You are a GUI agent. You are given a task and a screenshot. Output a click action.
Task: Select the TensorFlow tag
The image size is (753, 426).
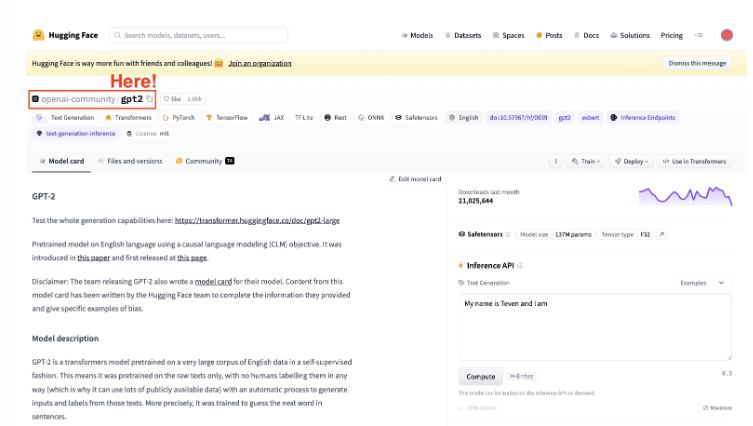(x=227, y=118)
